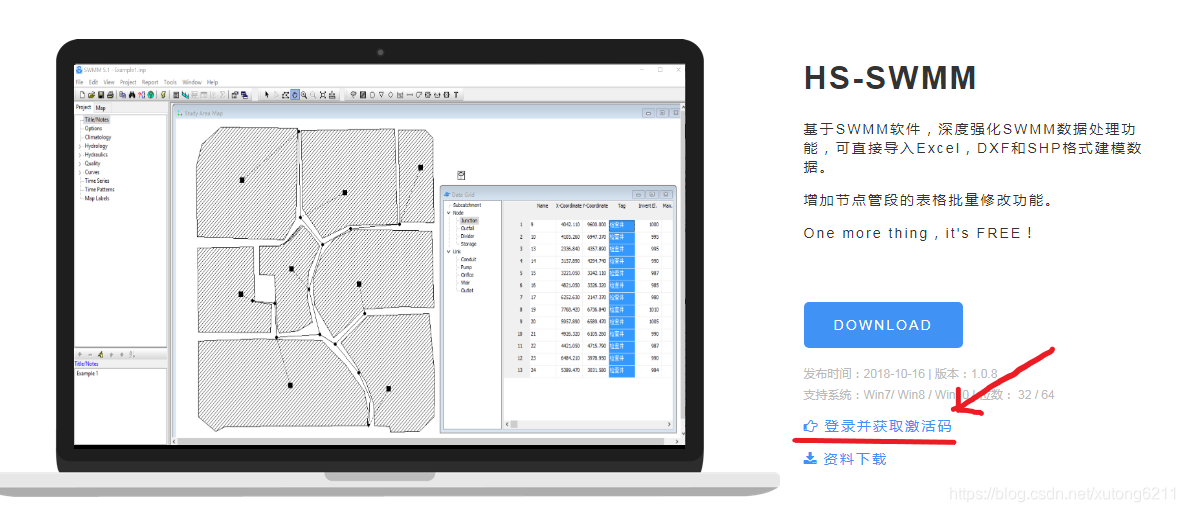The width and height of the screenshot is (1185, 512).
Task: Select Climatology in project tree
Action: coord(98,137)
